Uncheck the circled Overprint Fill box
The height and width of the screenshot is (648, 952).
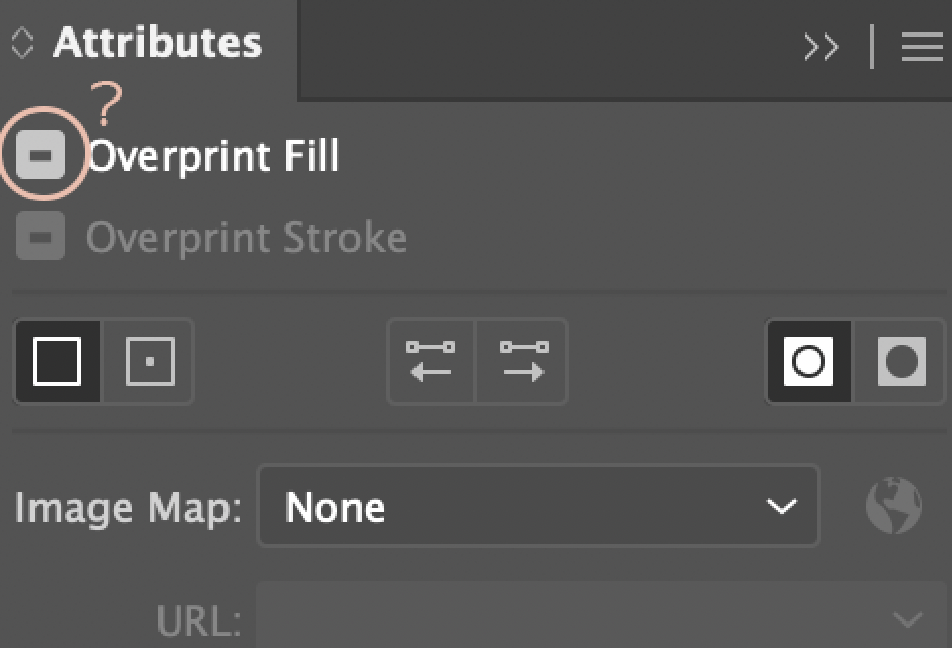[41, 155]
